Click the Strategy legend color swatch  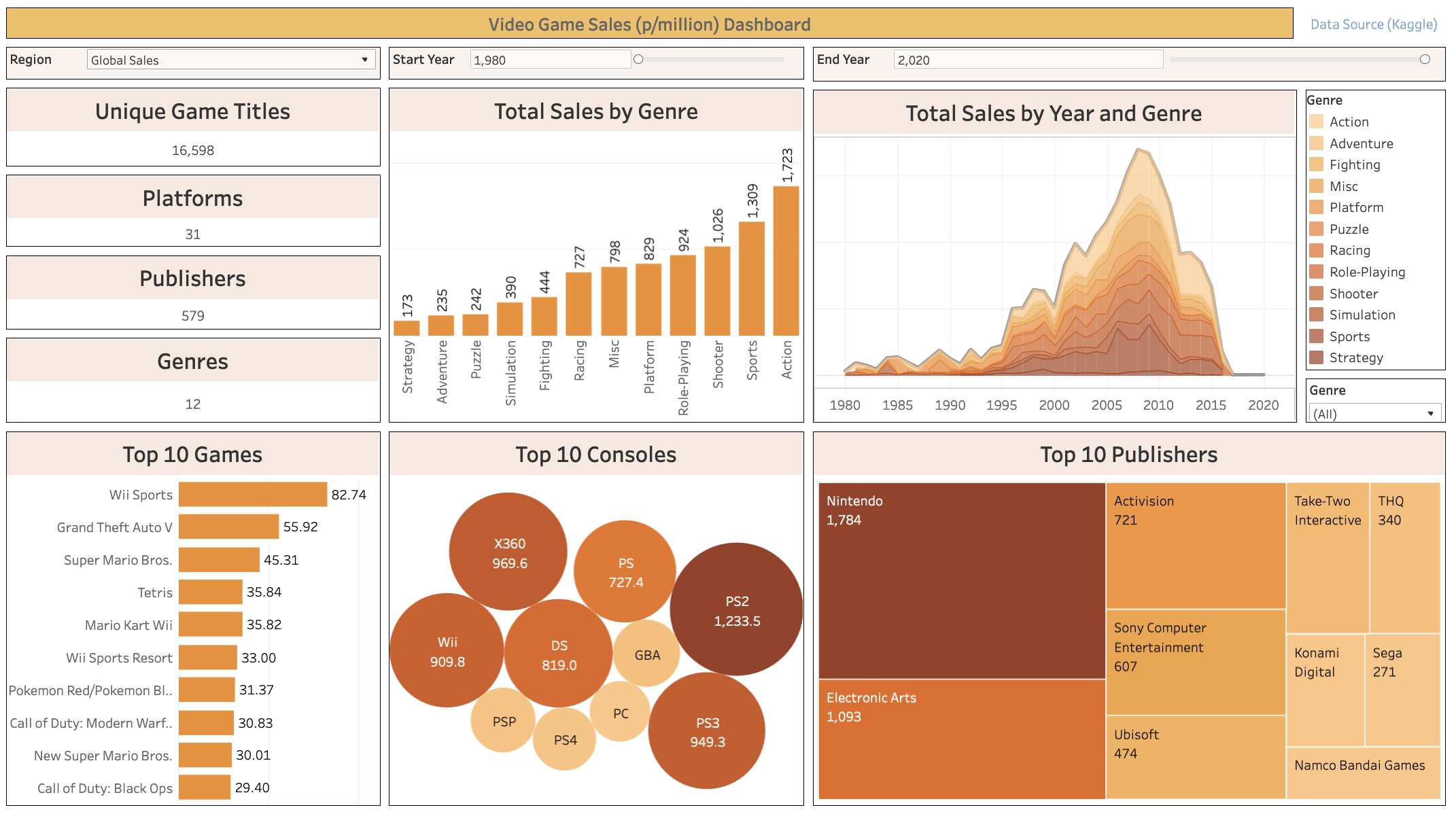tap(1317, 357)
